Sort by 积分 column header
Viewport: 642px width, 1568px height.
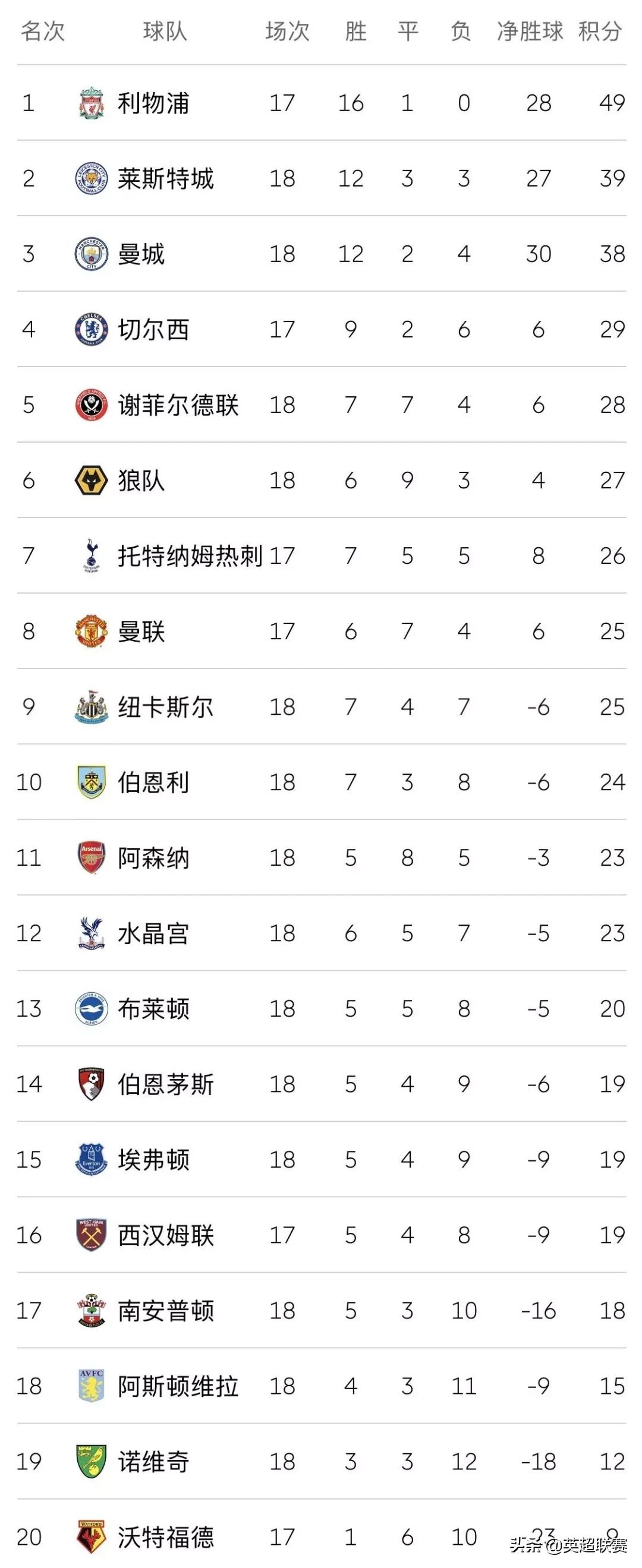600,31
